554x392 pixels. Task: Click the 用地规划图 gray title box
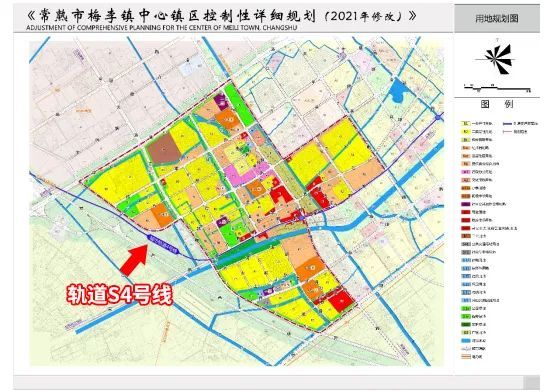497,18
